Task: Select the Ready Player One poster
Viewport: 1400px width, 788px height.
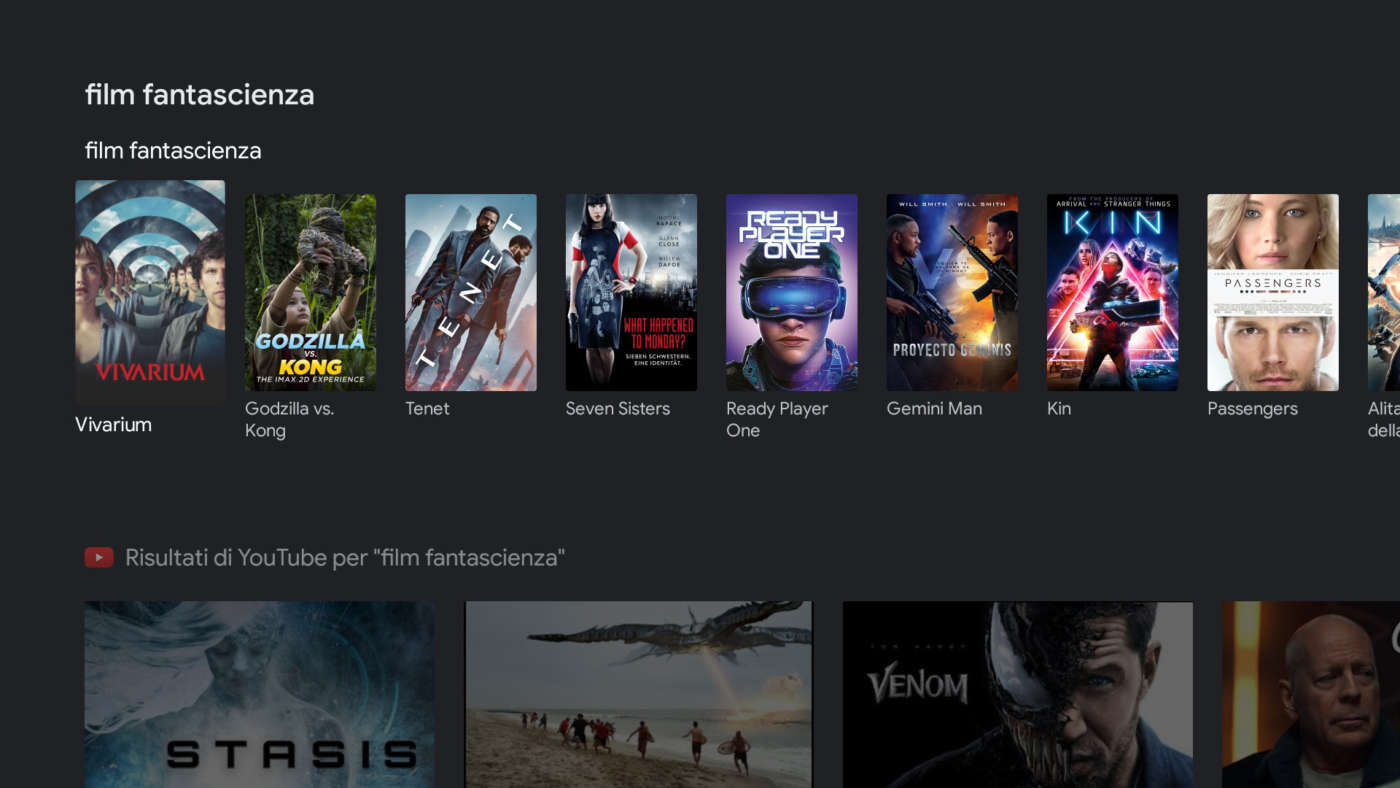Action: (792, 292)
